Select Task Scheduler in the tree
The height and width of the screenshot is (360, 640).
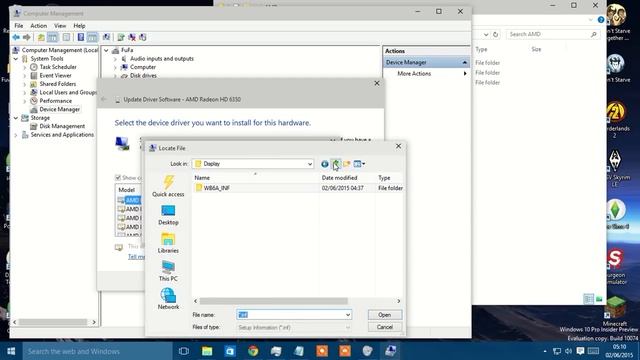click(x=58, y=67)
